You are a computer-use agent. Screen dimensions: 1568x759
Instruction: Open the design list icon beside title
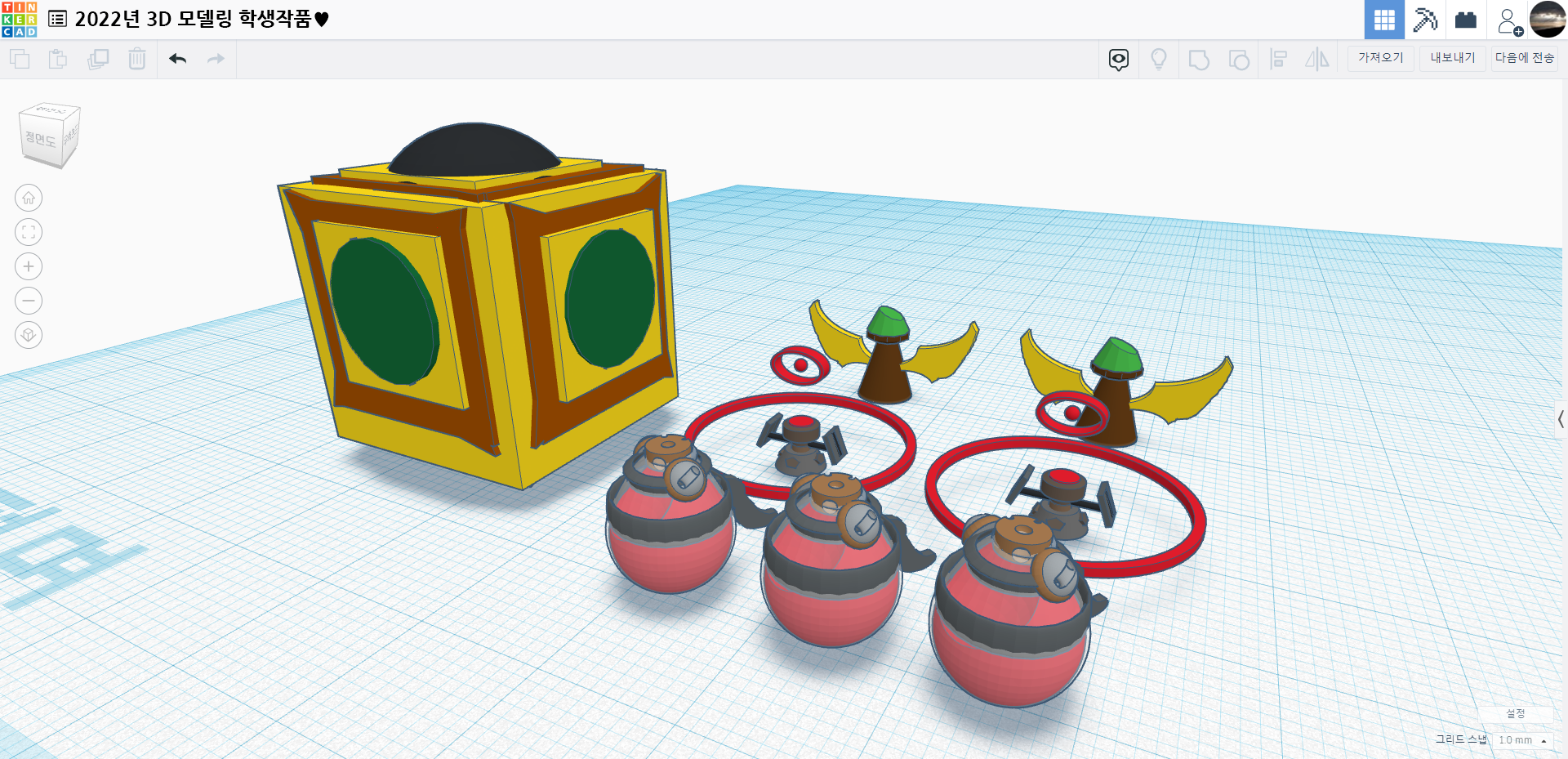57,19
